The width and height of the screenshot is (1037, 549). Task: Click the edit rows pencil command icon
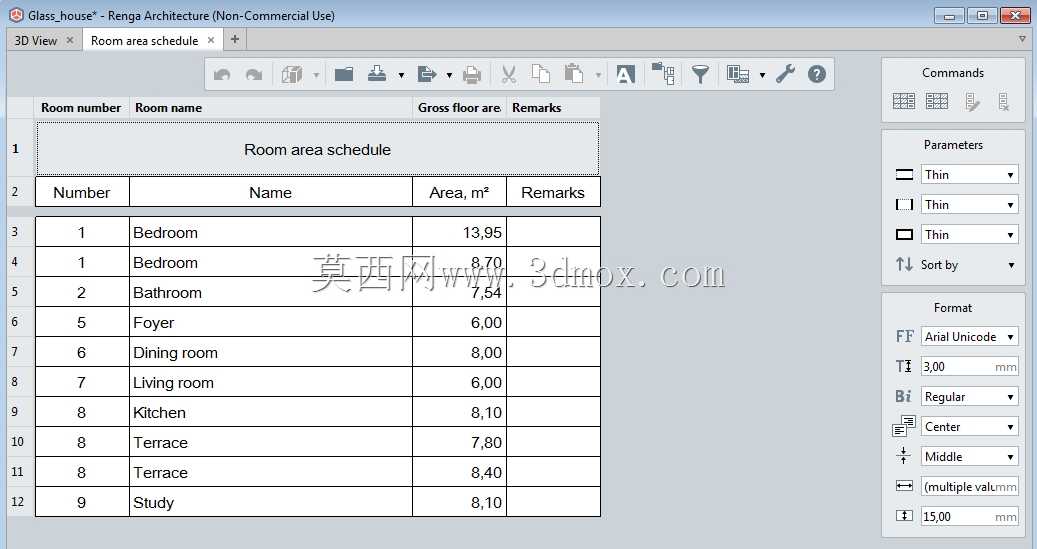click(972, 102)
